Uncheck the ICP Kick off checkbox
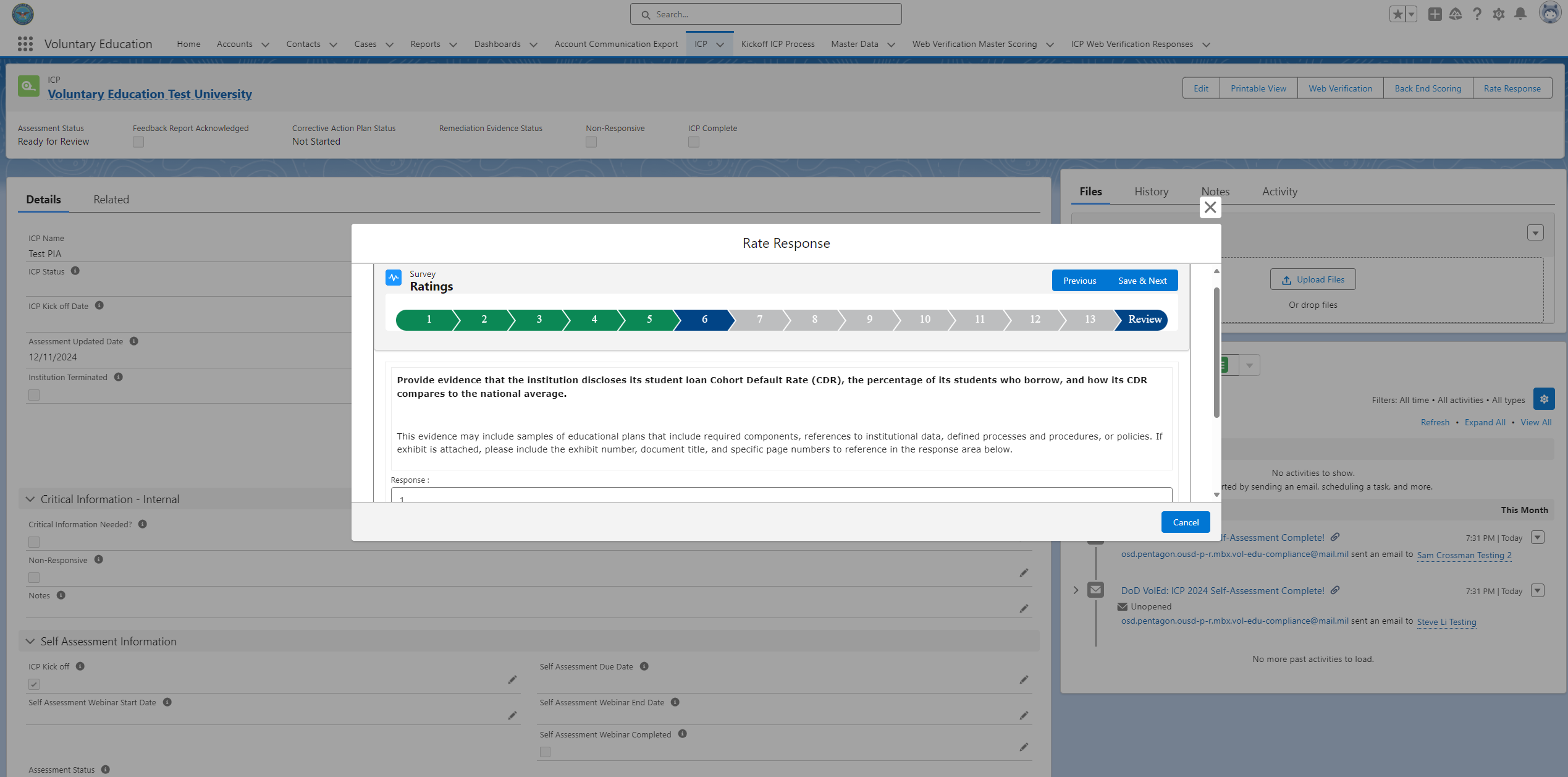Screen dimensions: 1568x777 click(x=34, y=684)
